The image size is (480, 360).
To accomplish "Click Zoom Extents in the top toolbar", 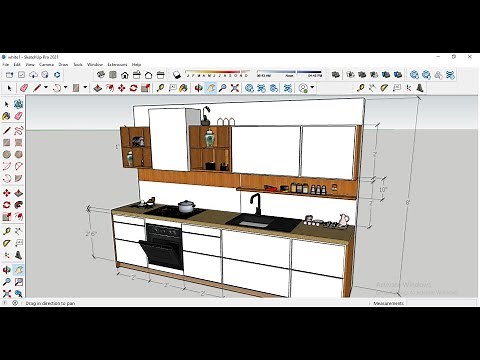I will point(235,88).
